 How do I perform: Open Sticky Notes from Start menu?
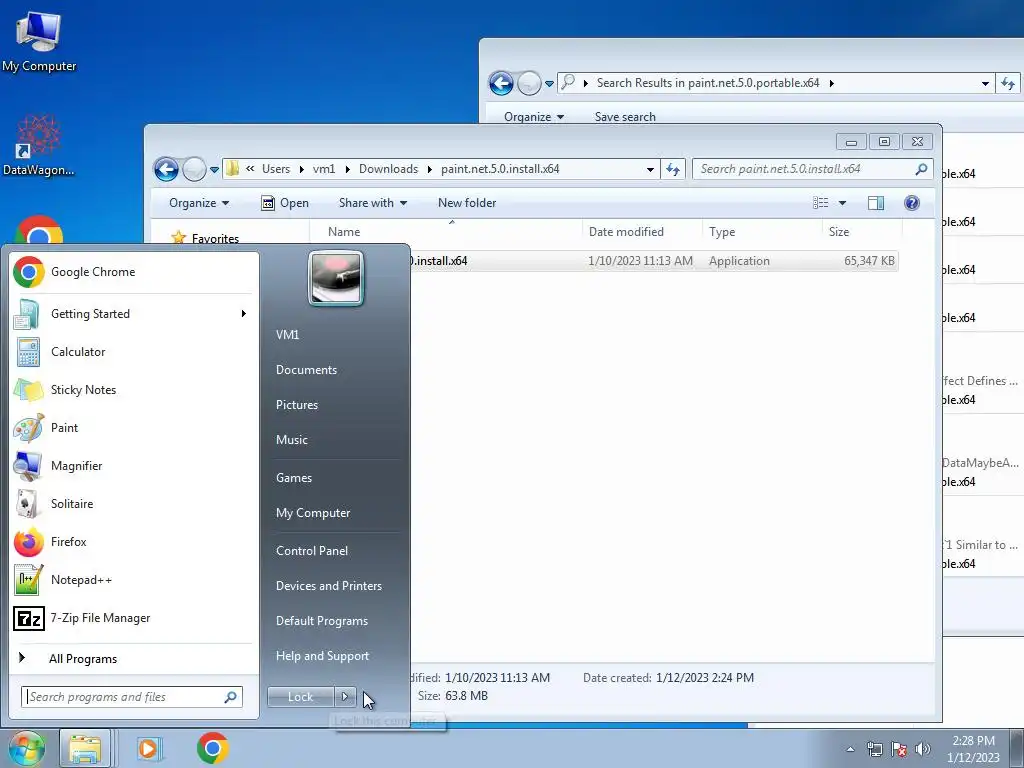134,390
